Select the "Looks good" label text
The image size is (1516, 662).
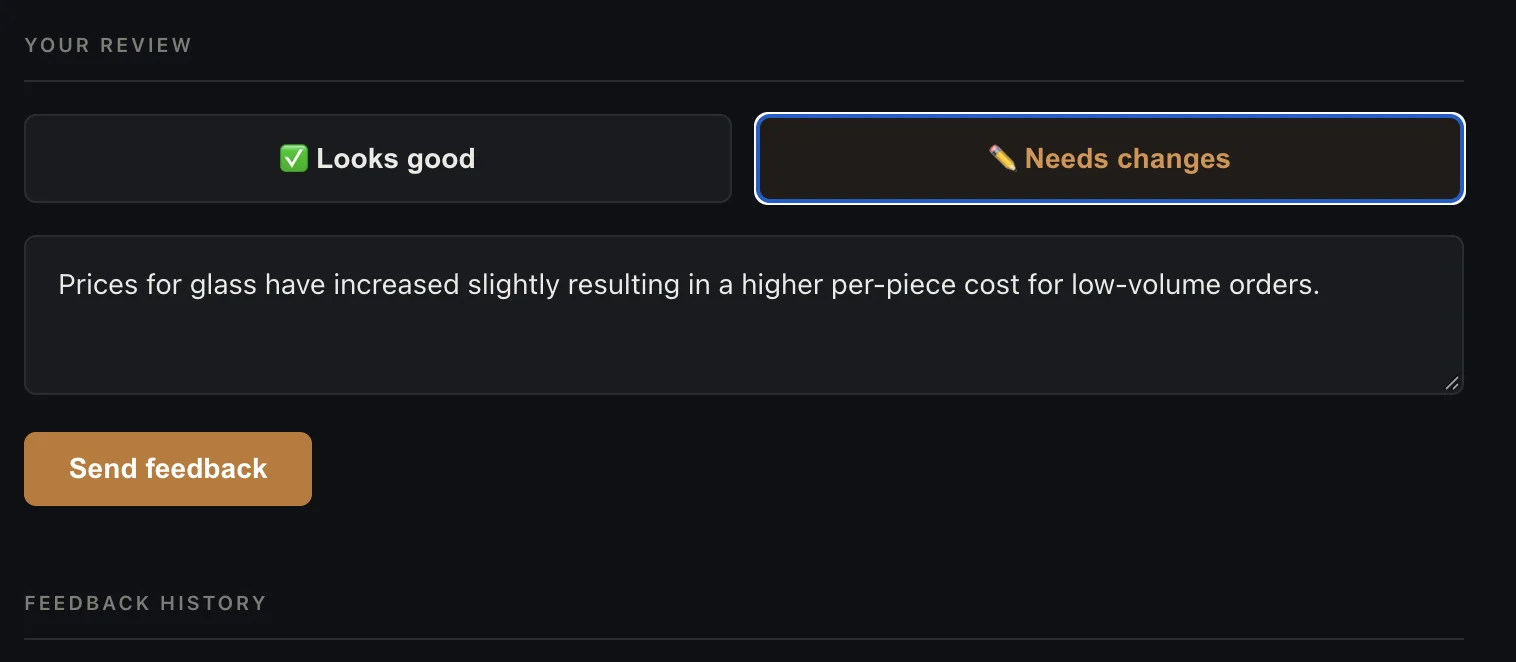tap(396, 158)
